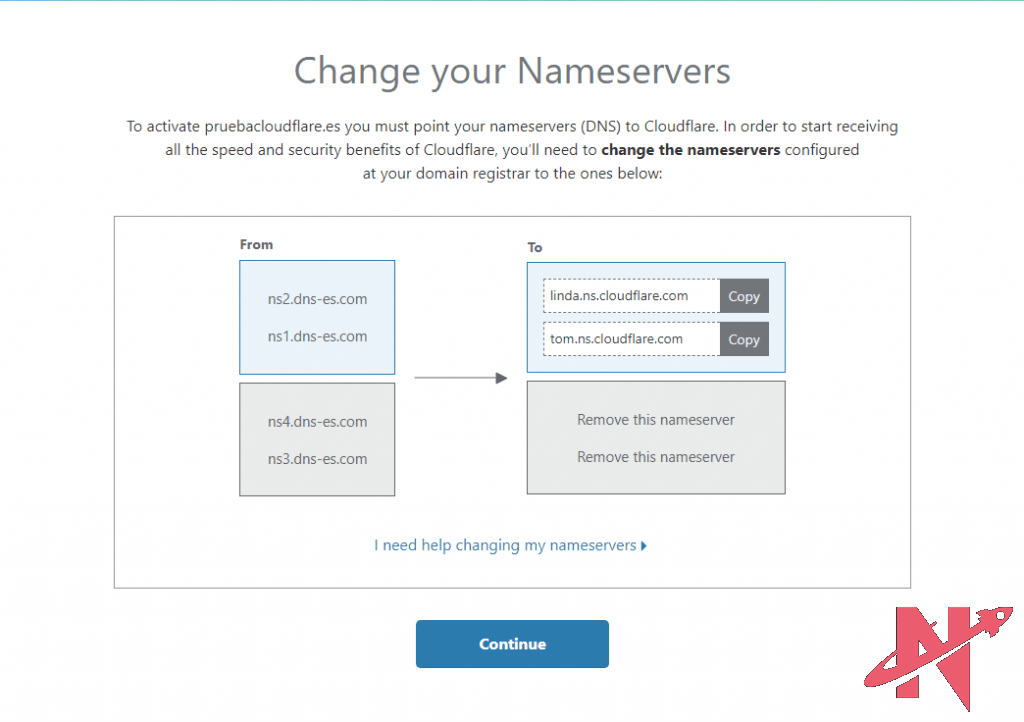Copy the linda.ns.cloudflare.com nameserver
Screen dimensions: 1024x722
tap(743, 296)
